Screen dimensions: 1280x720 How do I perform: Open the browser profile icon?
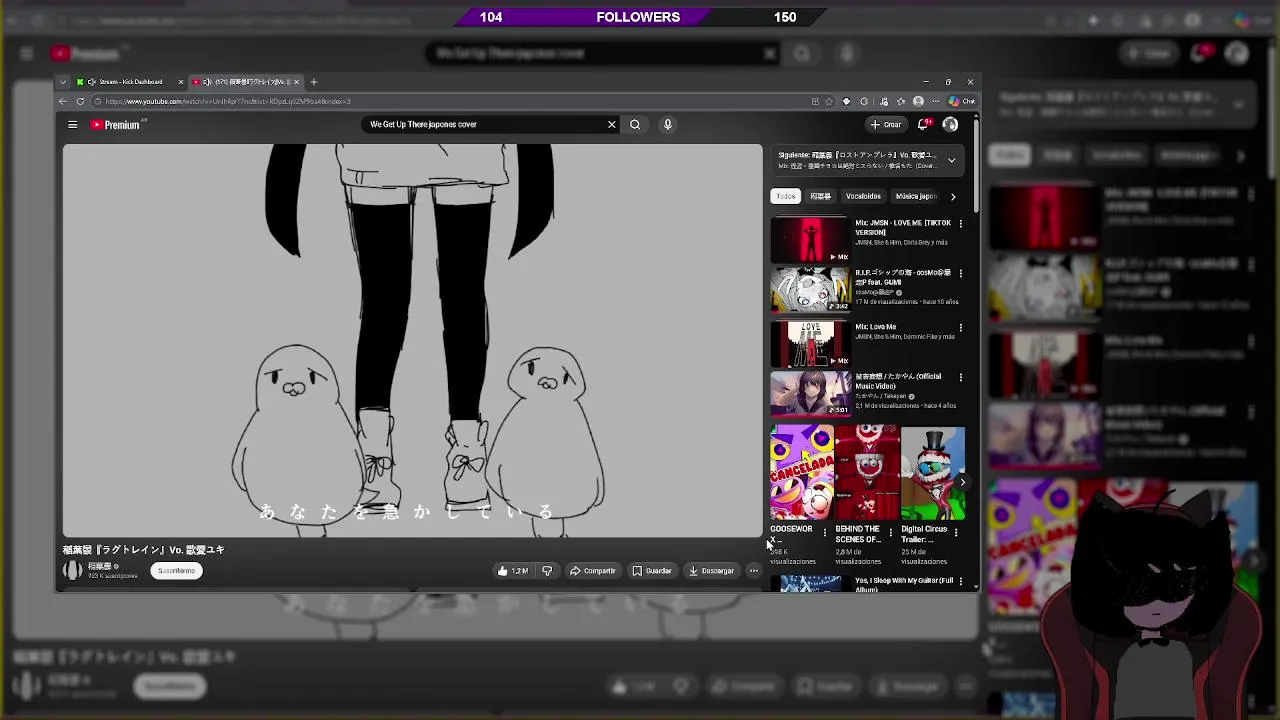(918, 101)
